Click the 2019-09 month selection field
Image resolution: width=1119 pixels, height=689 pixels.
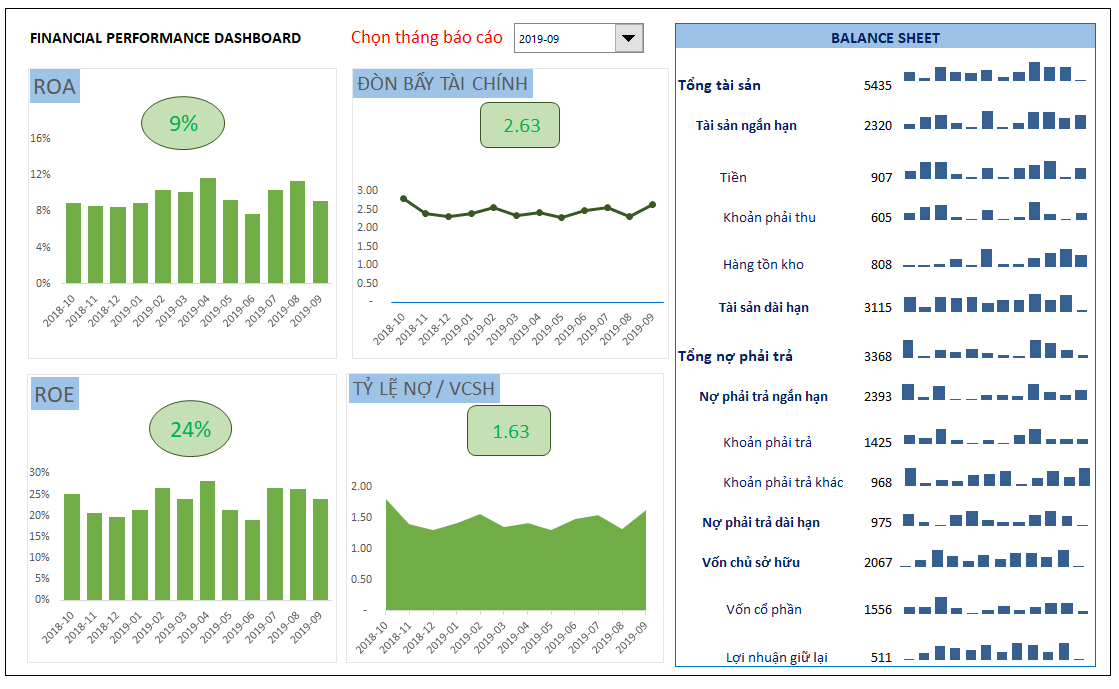coord(563,39)
